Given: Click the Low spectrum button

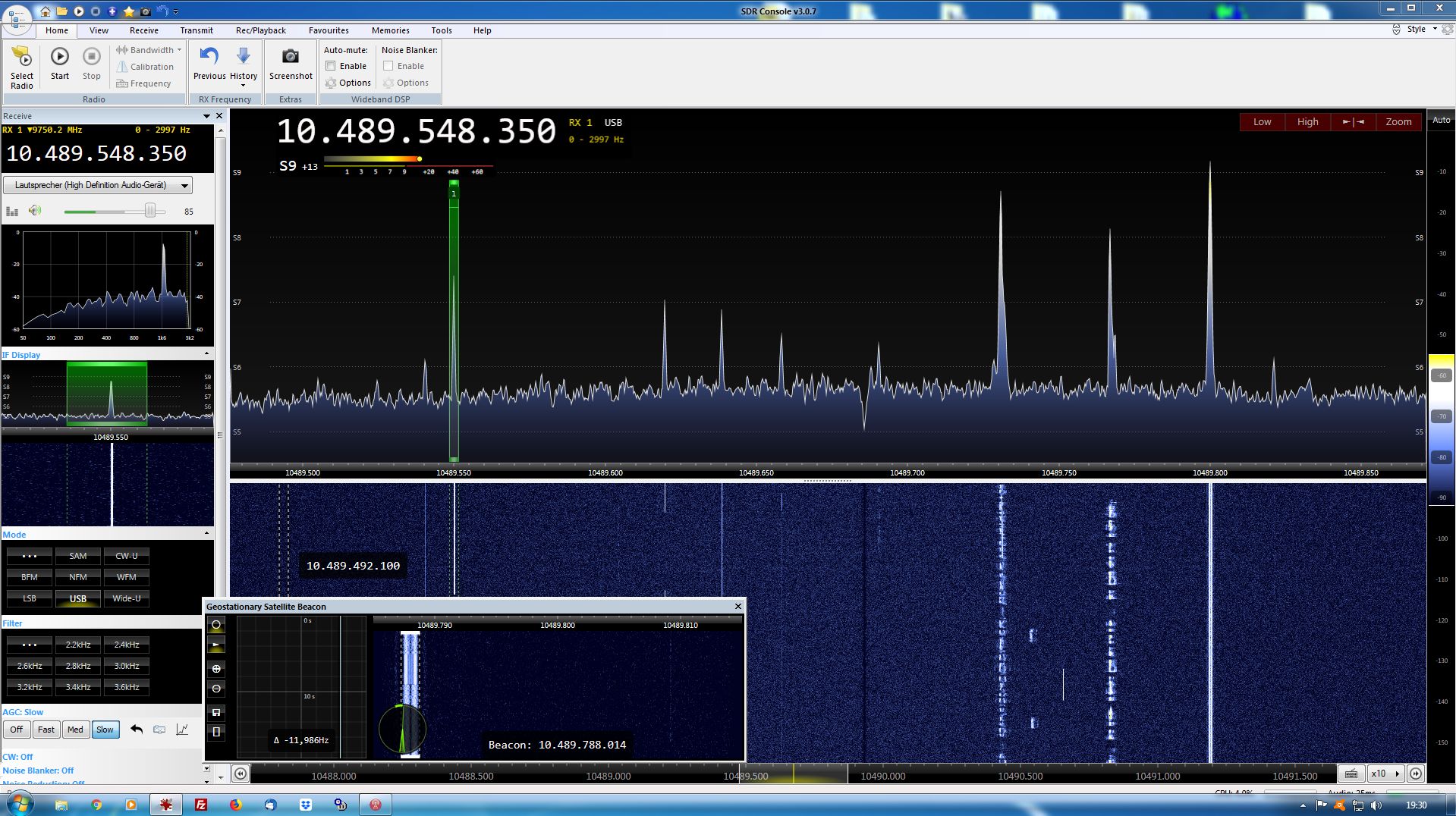Looking at the screenshot, I should (1263, 121).
